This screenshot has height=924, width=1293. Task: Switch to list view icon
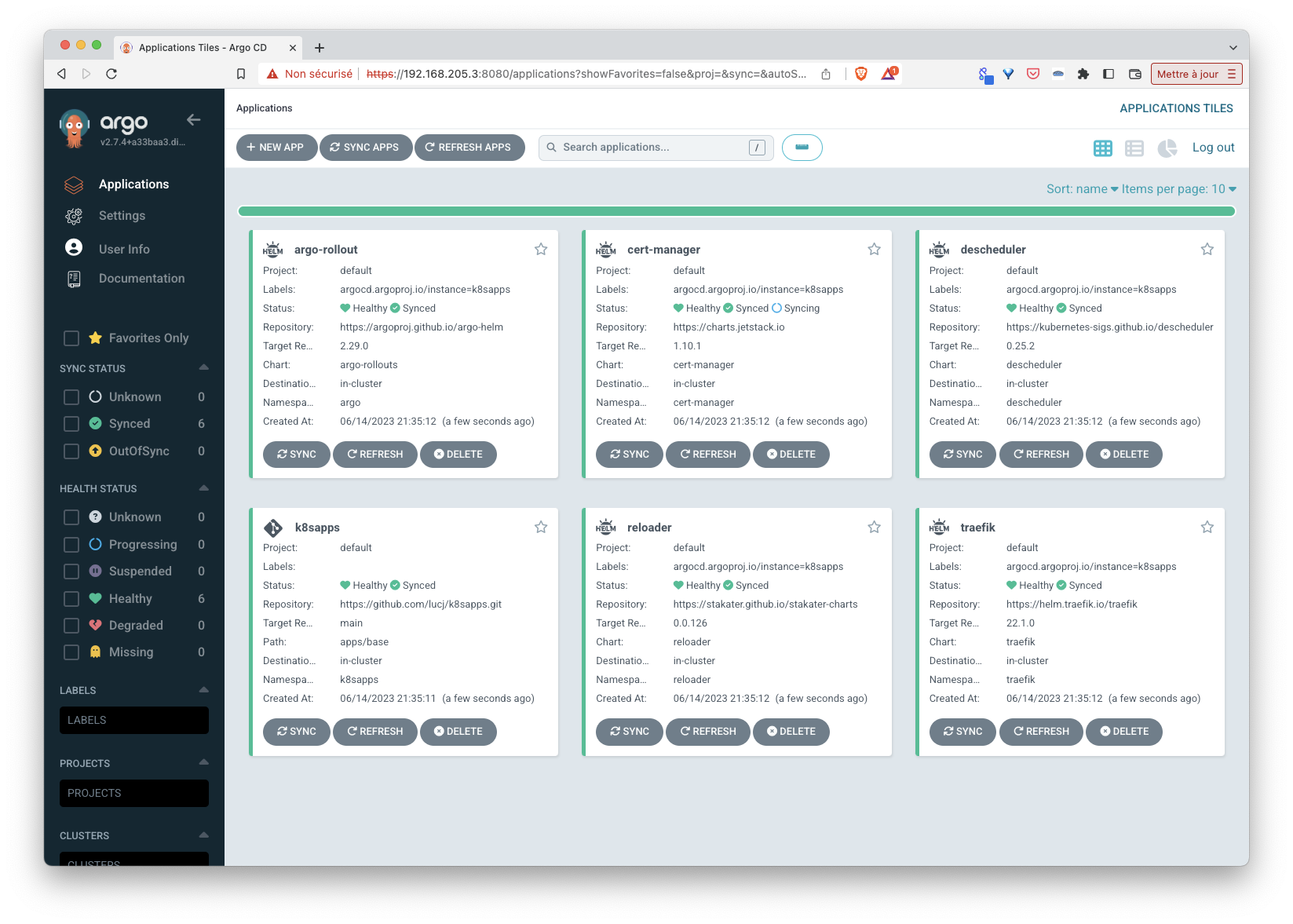(x=1134, y=148)
